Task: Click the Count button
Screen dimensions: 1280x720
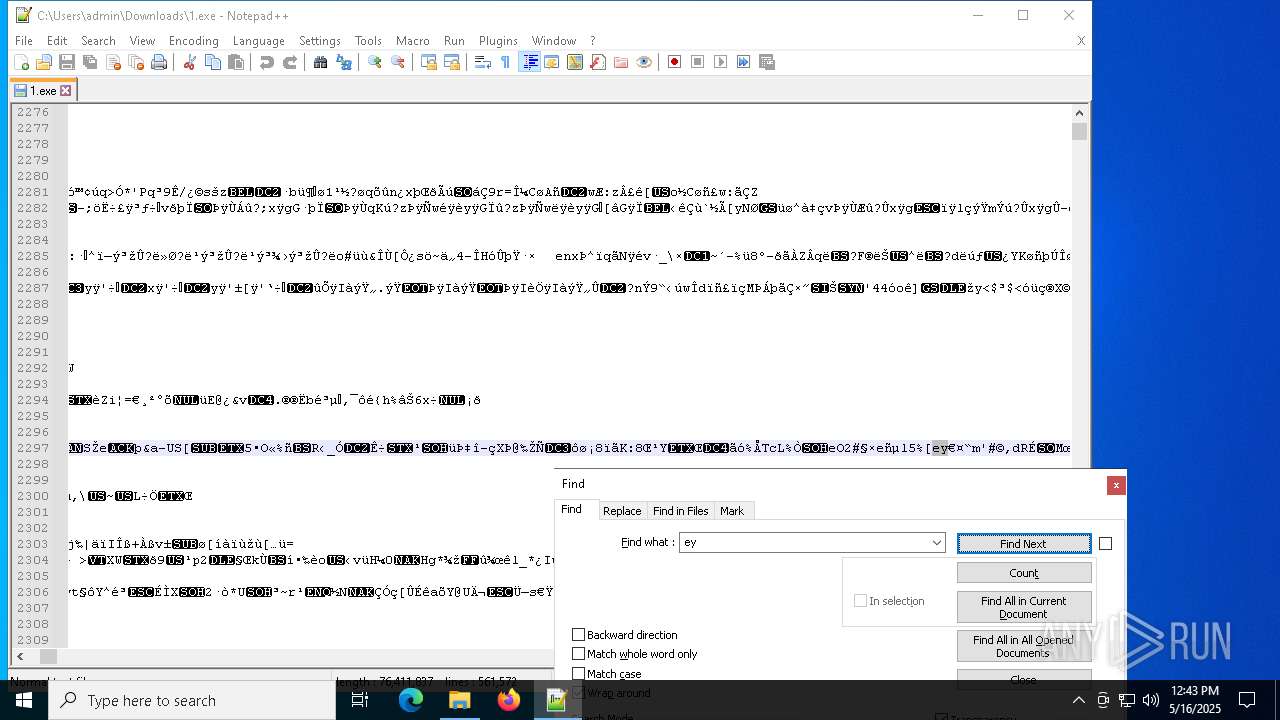Action: (x=1023, y=573)
